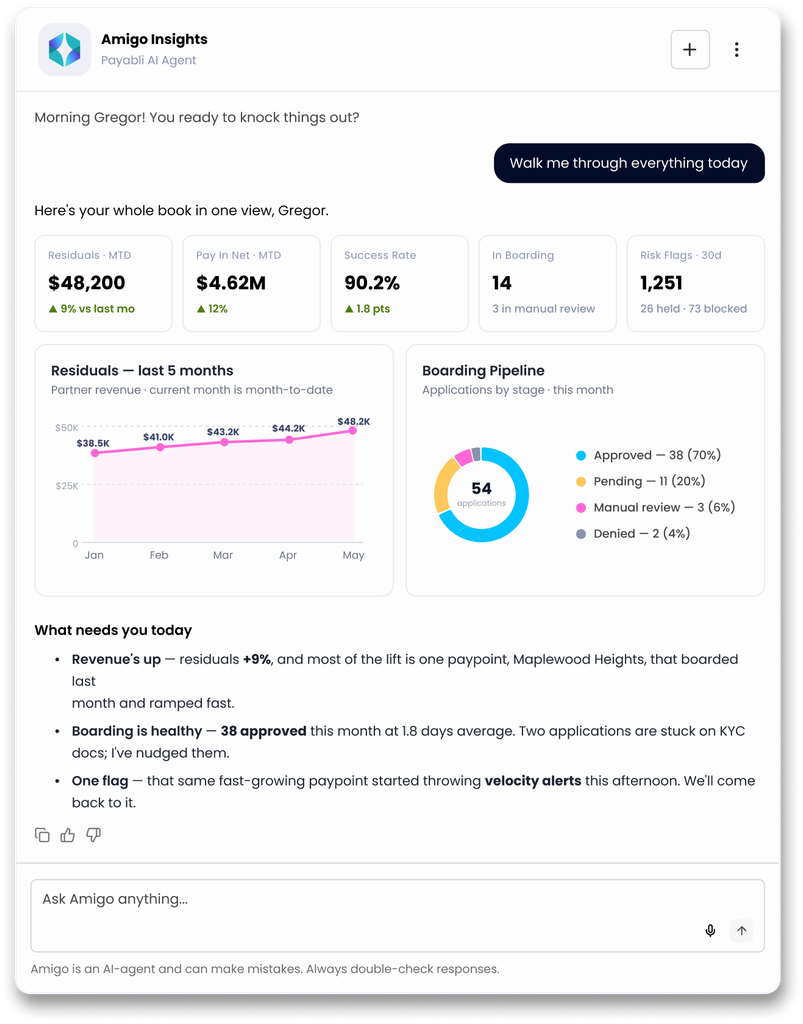Open the Risk Flags 30d 1,251 card
This screenshot has height=1024, width=803.
[x=695, y=283]
